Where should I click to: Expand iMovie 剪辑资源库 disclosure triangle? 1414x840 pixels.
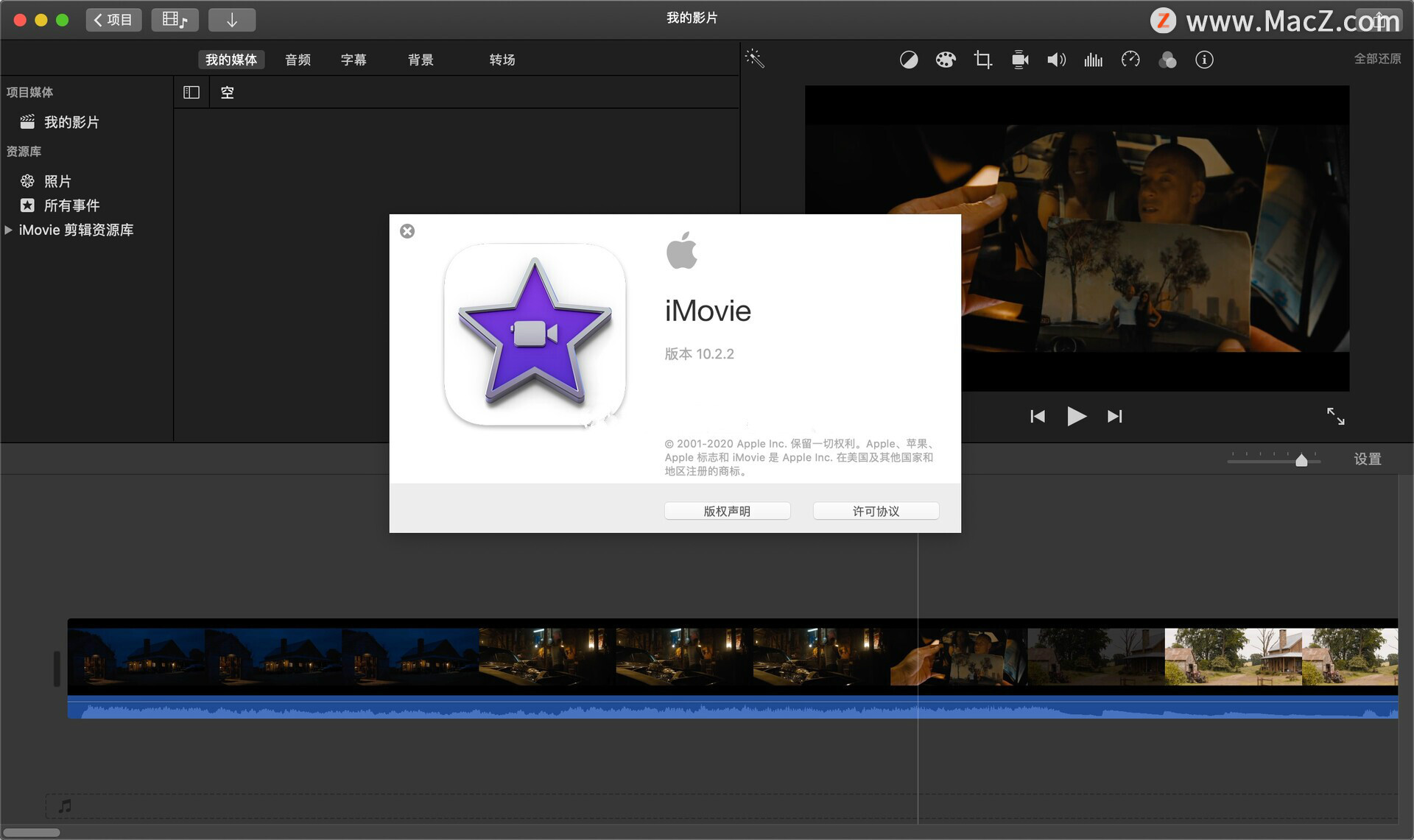point(8,230)
